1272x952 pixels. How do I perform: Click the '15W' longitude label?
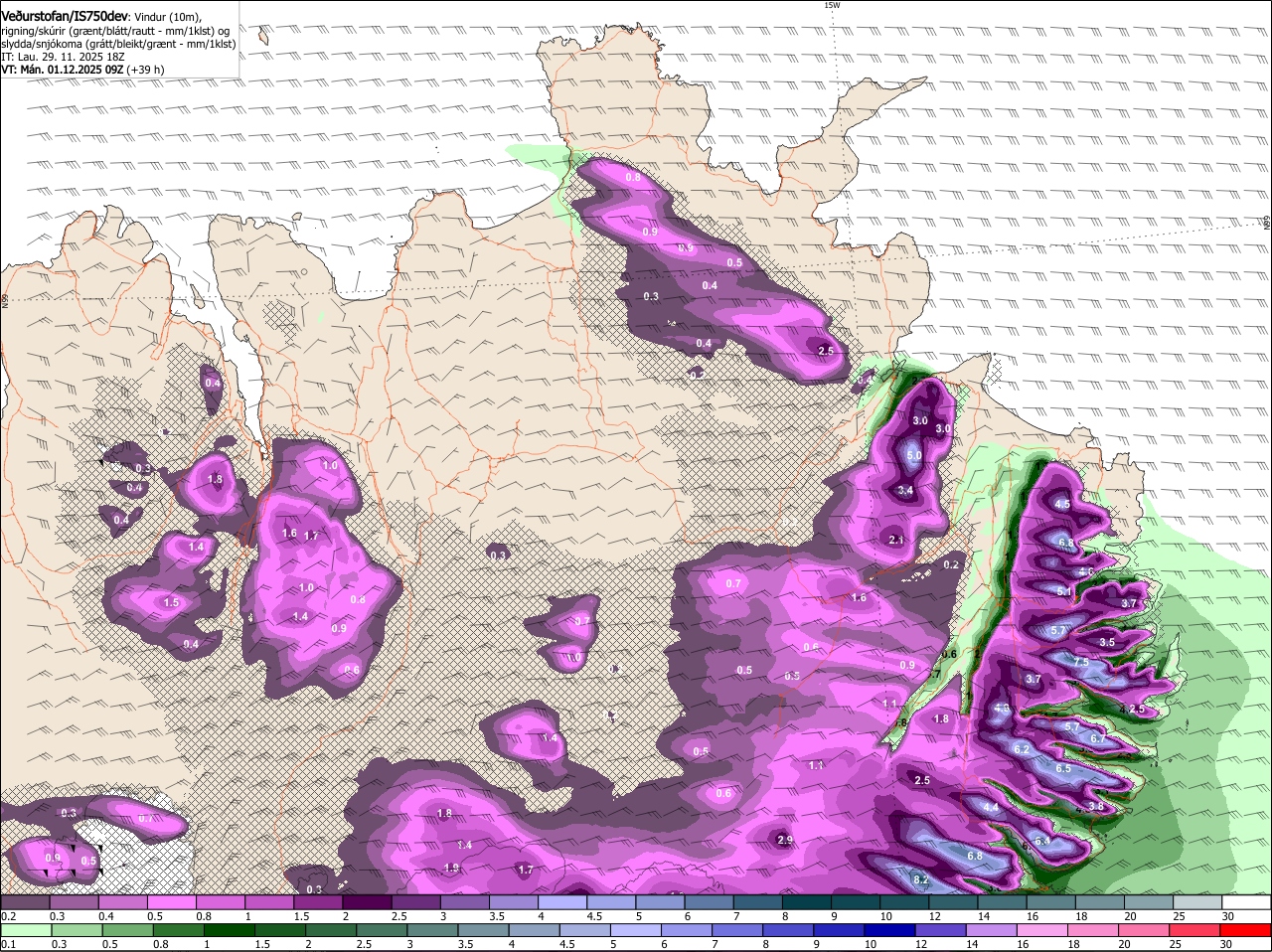pos(832,5)
